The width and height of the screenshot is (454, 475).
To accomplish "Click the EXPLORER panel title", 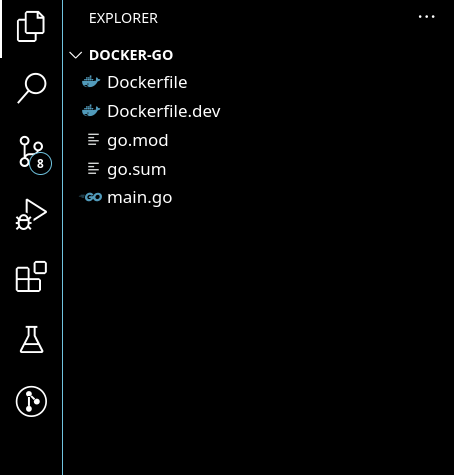I will pyautogui.click(x=123, y=18).
